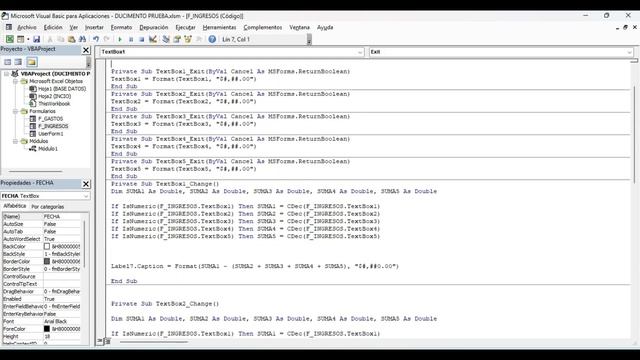This screenshot has width=640, height=360.
Task: Toggle Design Mode icon
Action: [153, 39]
